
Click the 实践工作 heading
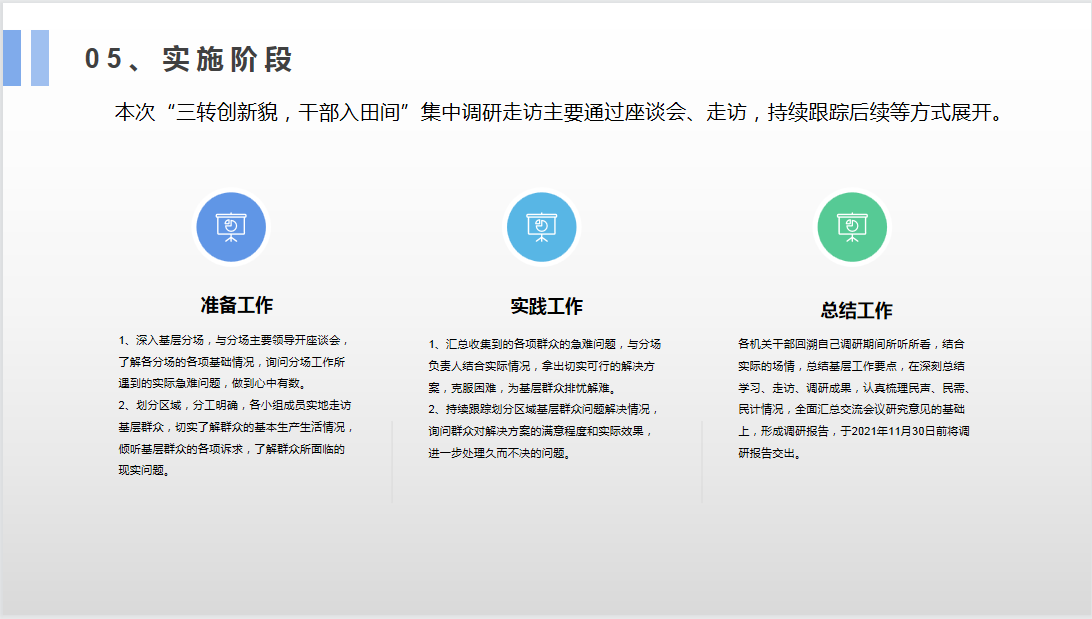point(546,306)
